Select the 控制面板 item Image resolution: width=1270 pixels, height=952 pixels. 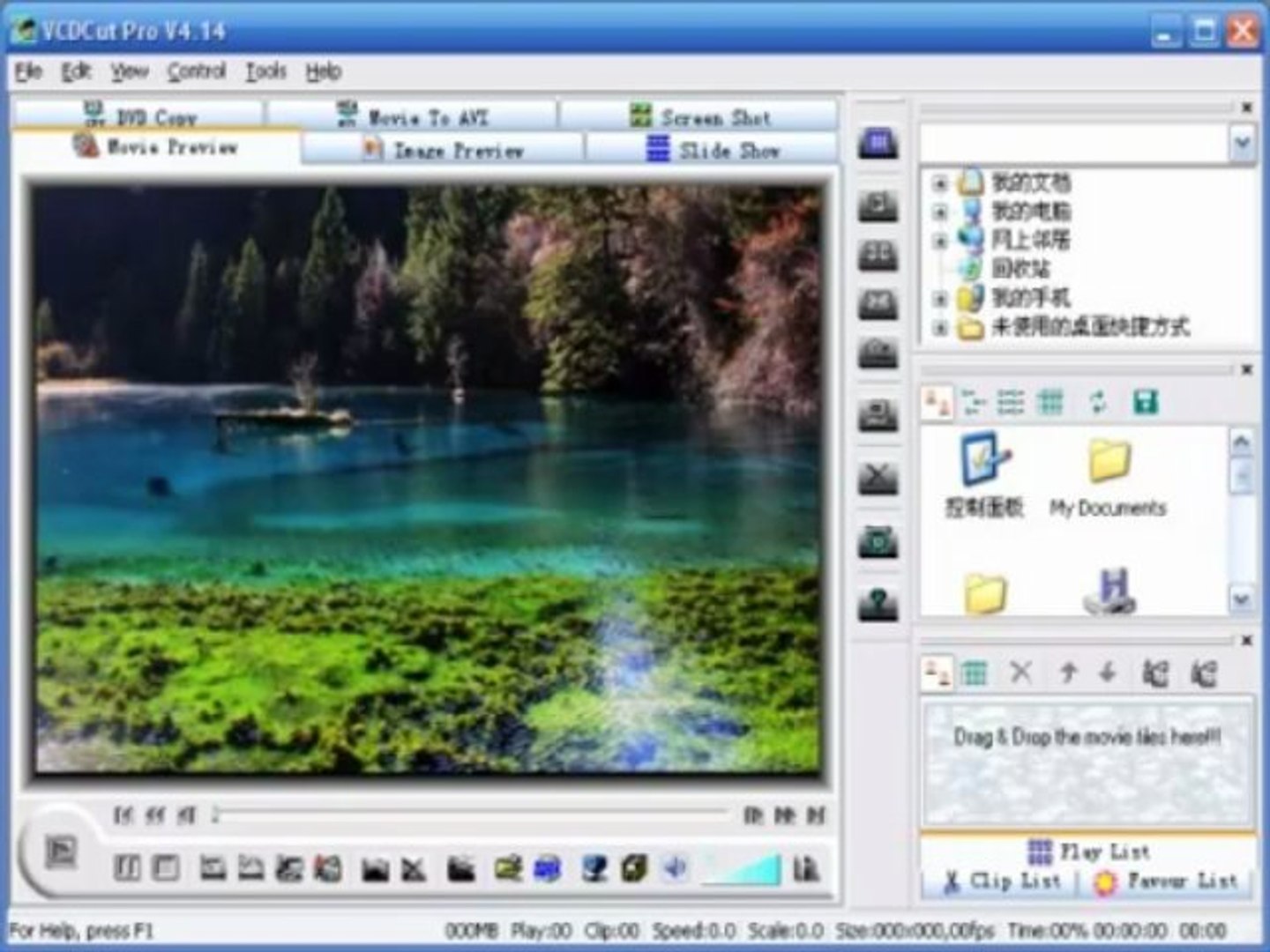tap(984, 476)
